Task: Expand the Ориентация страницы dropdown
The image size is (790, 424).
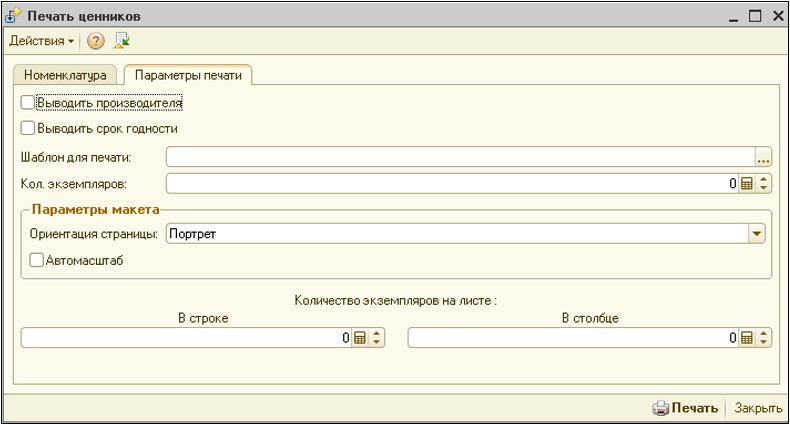Action: point(757,233)
